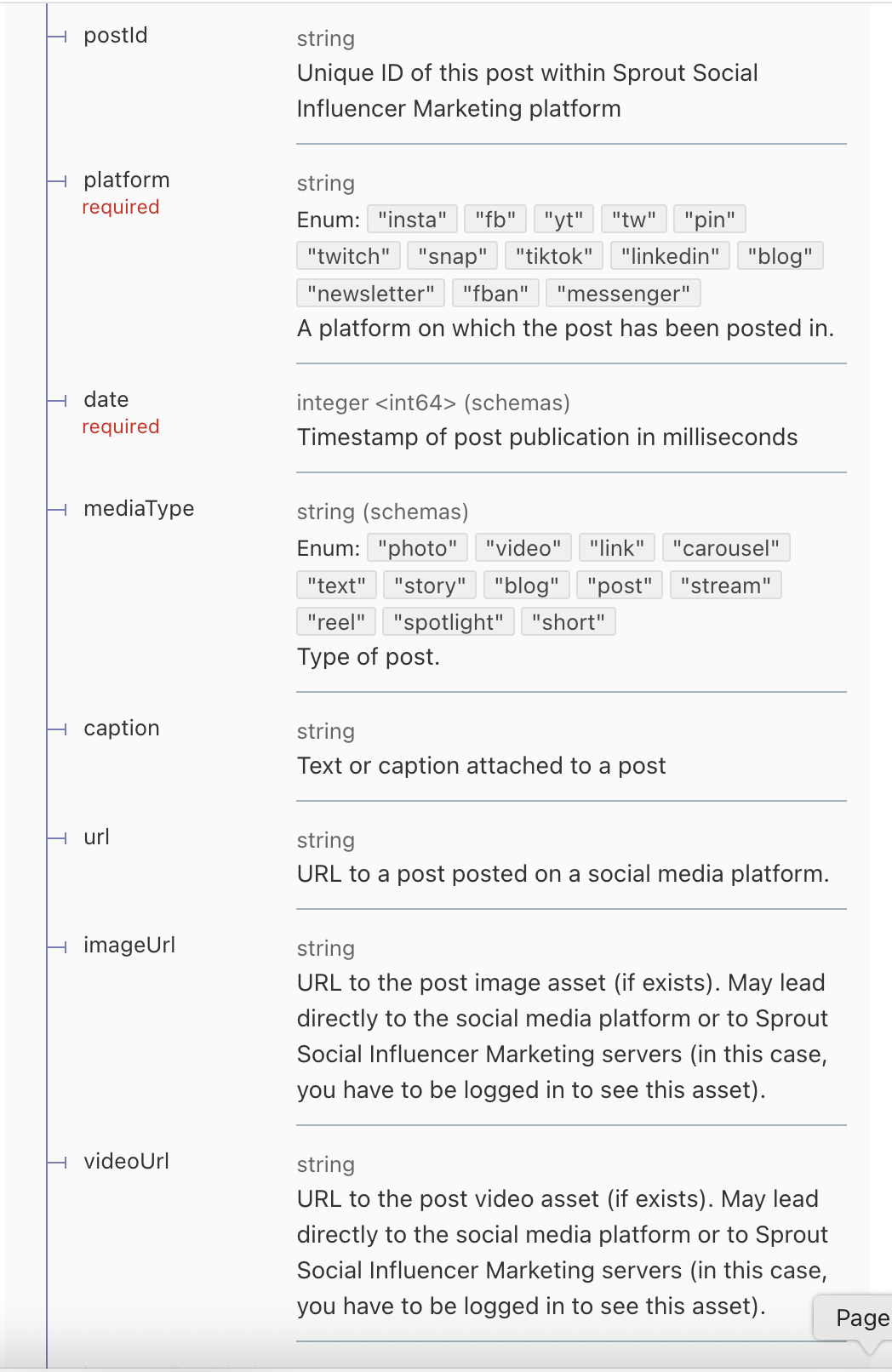The image size is (892, 1372).
Task: Click the "integer <int64> (schemas)" type label
Action: (433, 403)
